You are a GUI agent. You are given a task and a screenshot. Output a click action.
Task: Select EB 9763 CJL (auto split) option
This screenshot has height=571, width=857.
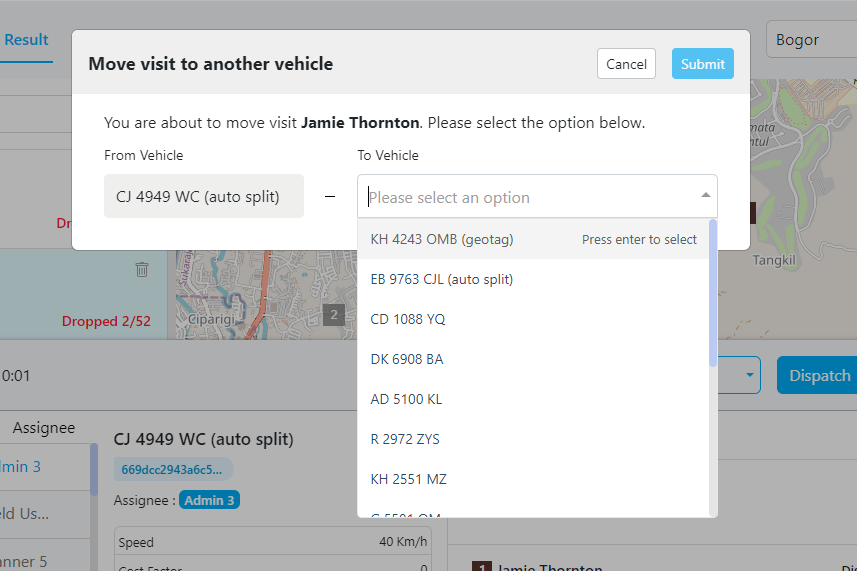pyautogui.click(x=442, y=279)
